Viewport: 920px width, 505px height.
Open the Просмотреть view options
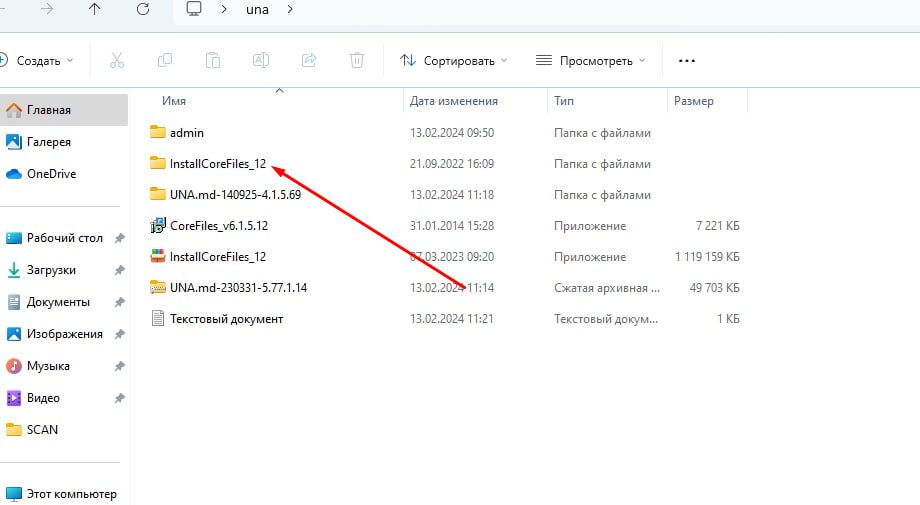click(x=590, y=60)
